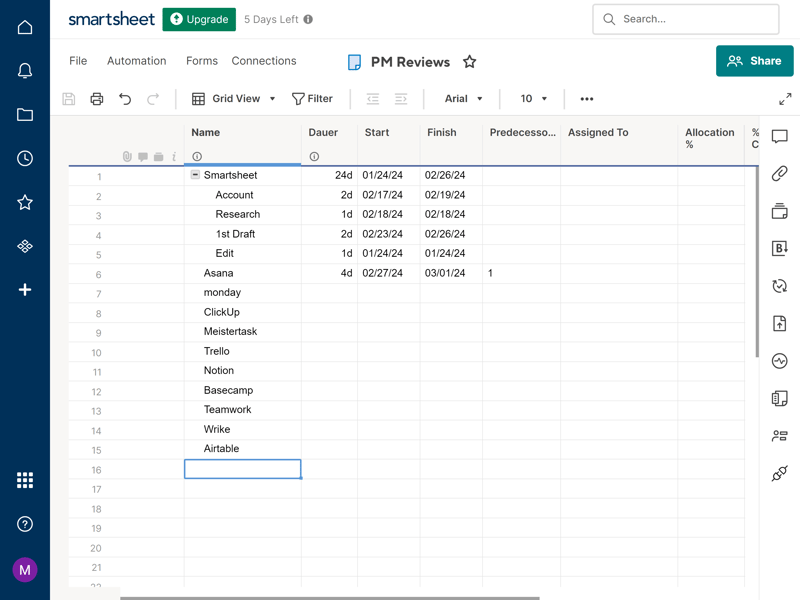Star PM Reviews as favorite
Viewport: 800px width, 600px height.
point(469,62)
